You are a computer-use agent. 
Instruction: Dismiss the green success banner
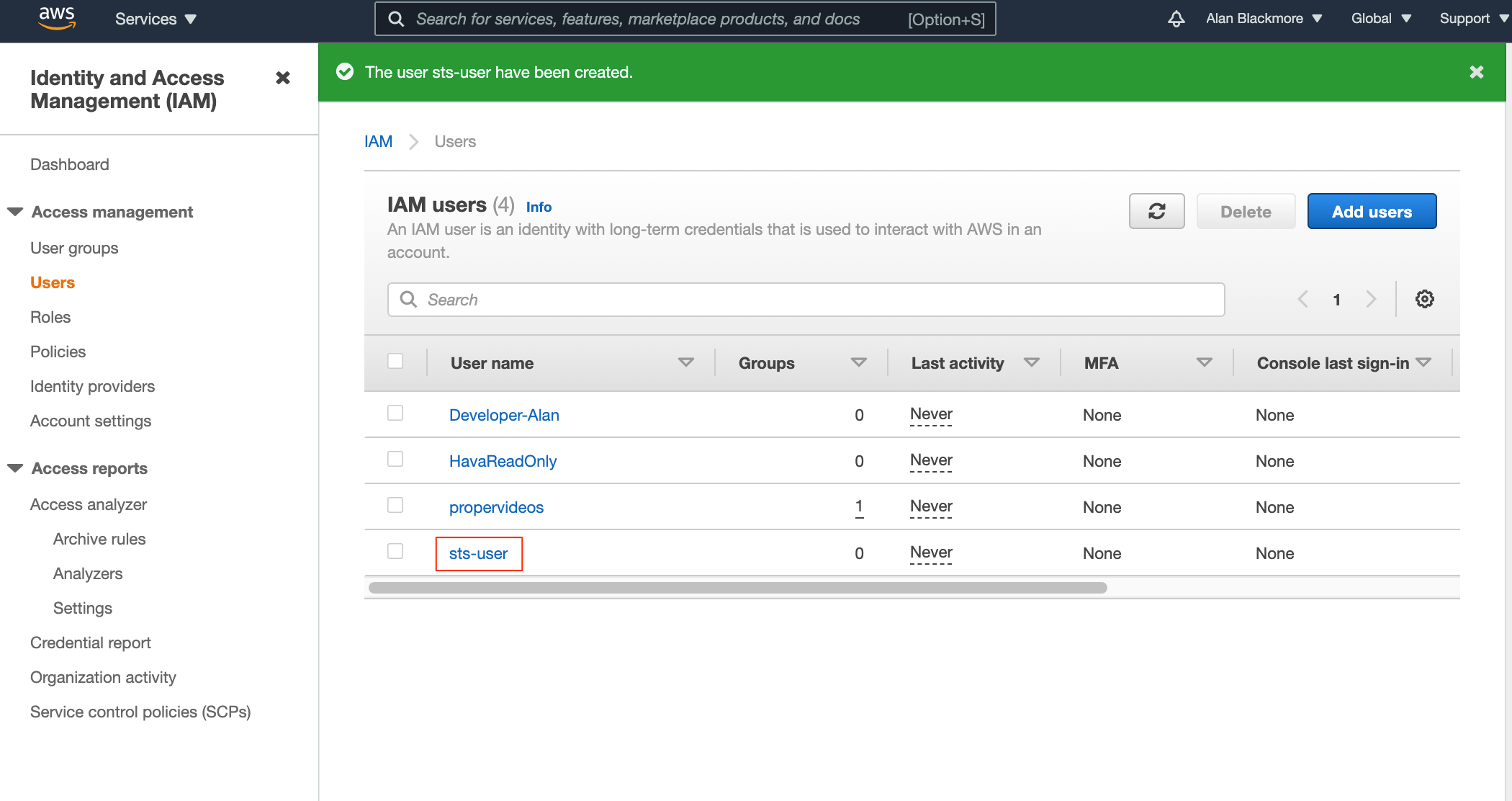[1476, 72]
